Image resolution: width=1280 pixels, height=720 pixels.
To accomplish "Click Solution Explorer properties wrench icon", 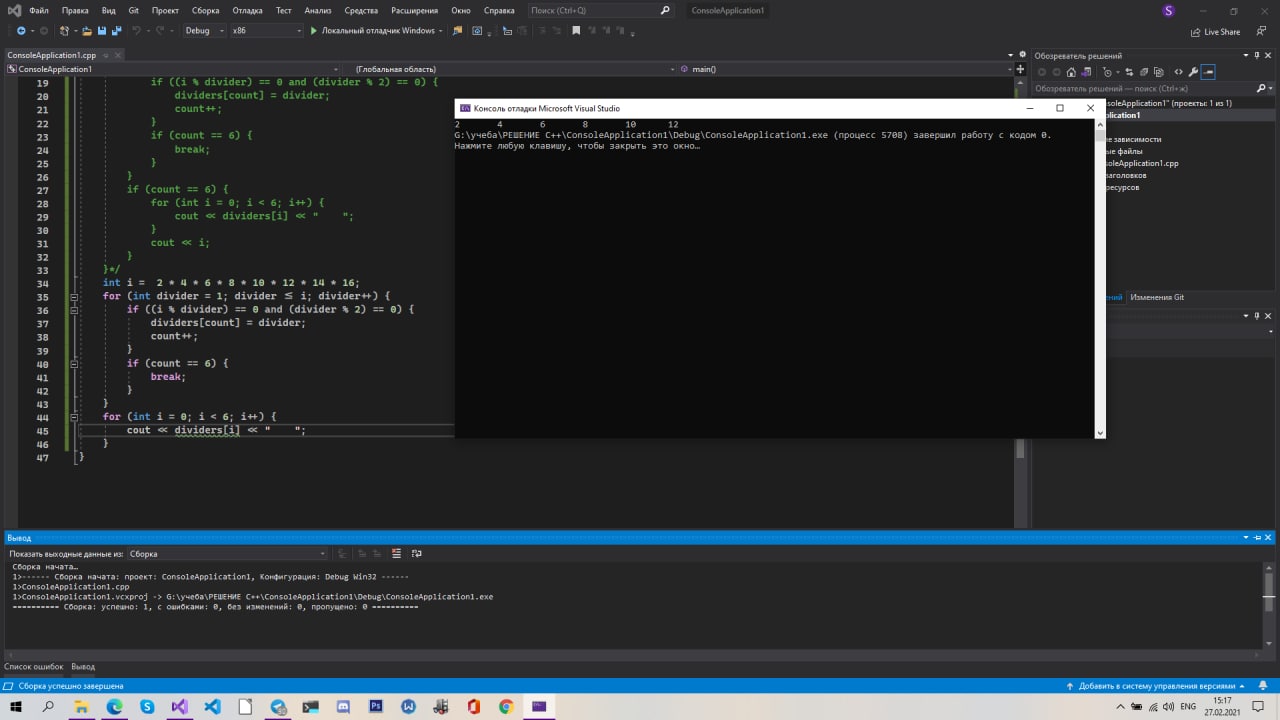I will pos(1193,72).
